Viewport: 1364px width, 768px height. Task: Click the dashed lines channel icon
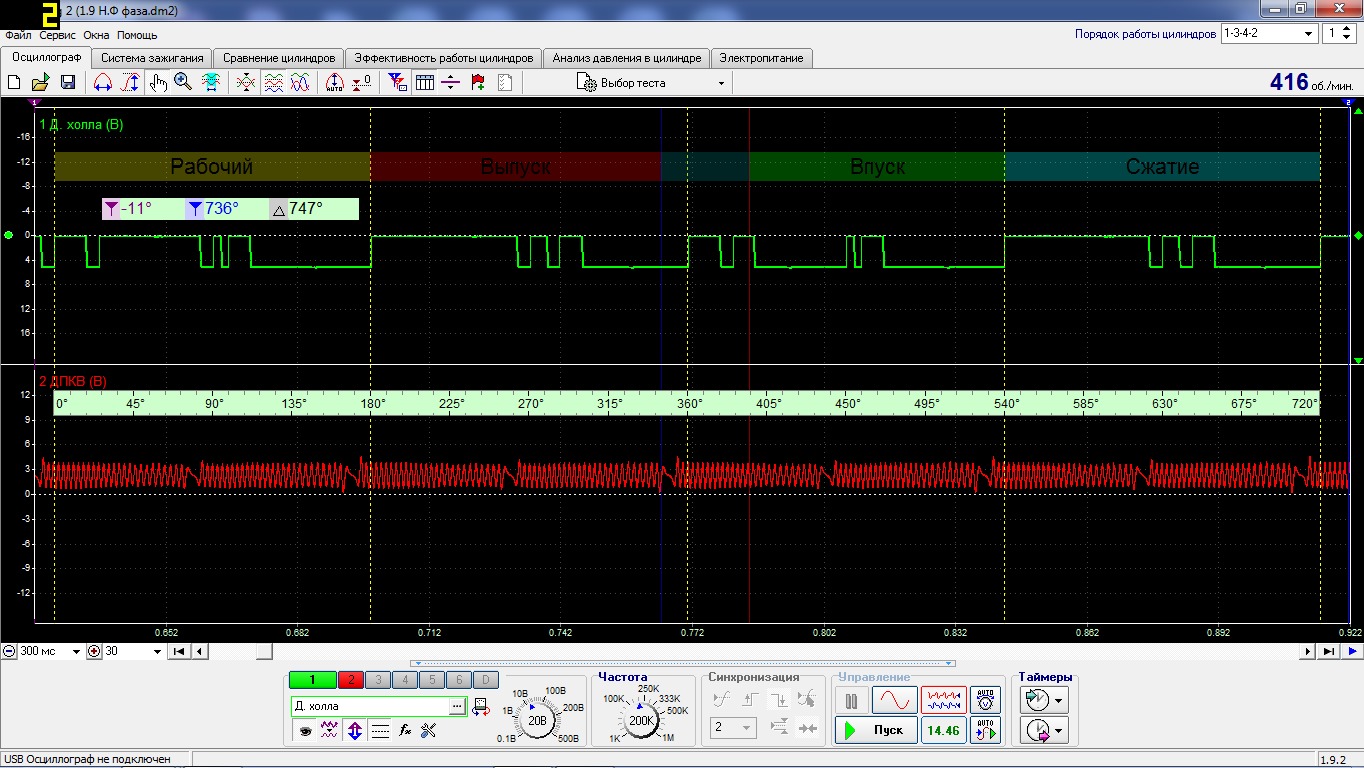point(380,731)
